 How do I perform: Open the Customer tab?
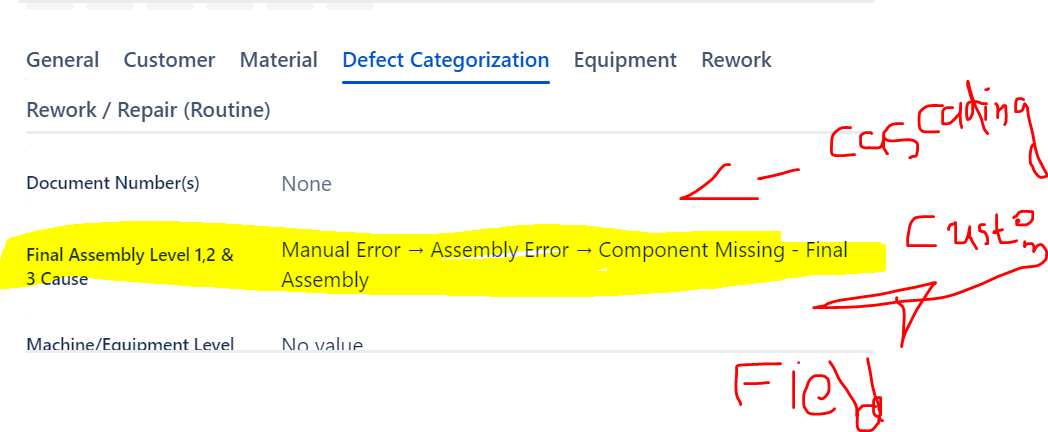[169, 60]
